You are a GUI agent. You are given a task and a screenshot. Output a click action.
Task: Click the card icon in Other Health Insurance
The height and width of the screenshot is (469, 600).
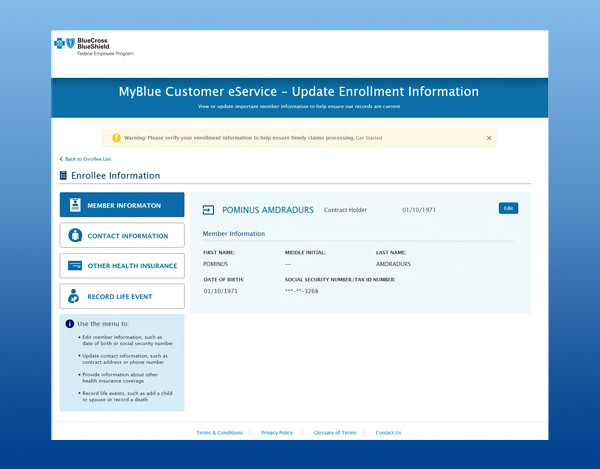(75, 265)
